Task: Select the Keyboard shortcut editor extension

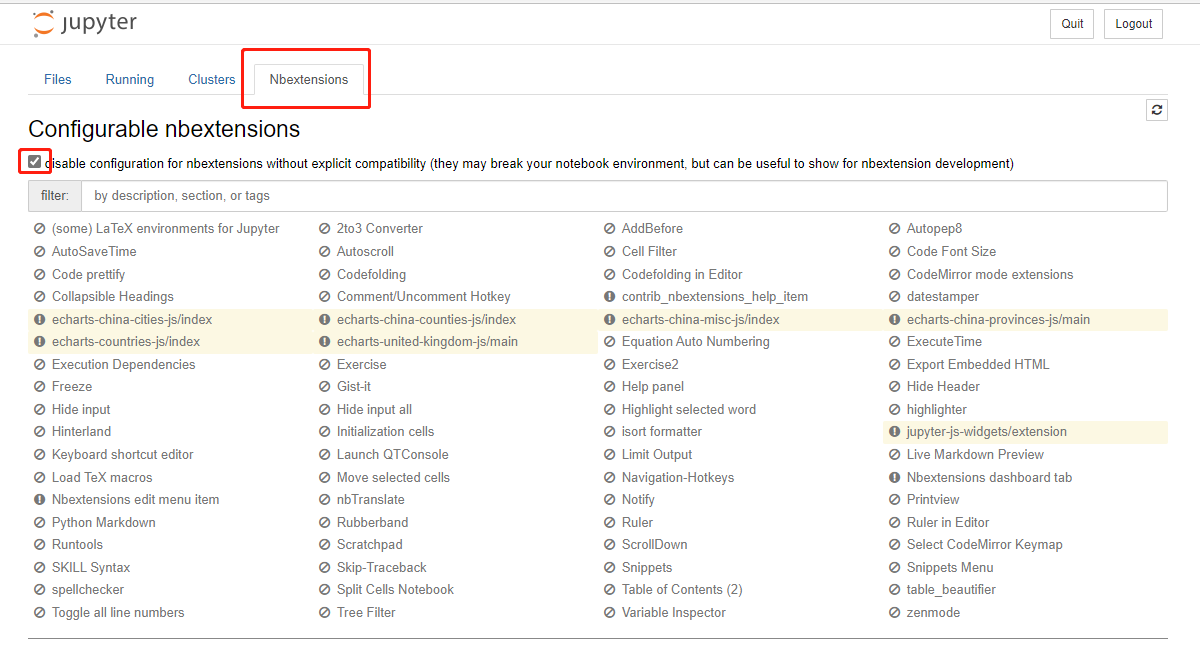Action: click(123, 455)
